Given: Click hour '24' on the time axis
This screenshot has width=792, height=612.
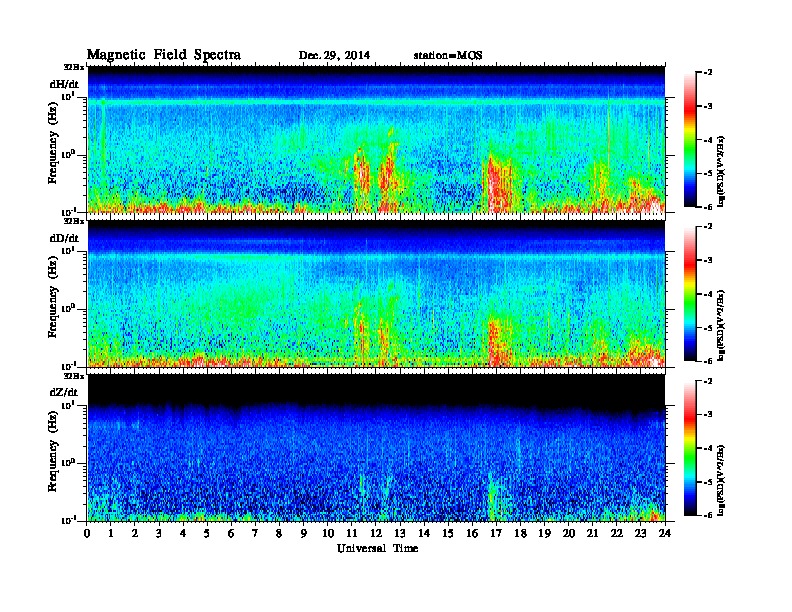Looking at the screenshot, I should click(x=665, y=534).
